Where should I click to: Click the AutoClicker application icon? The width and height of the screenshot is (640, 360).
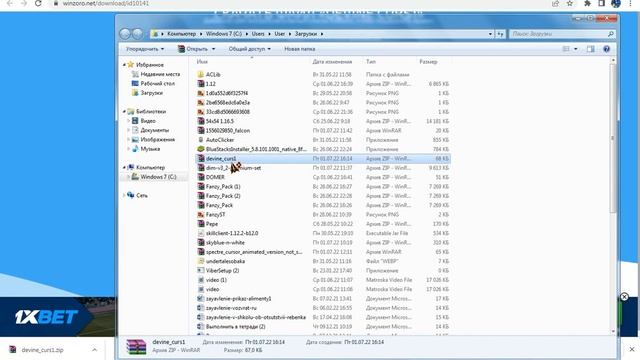pos(200,140)
